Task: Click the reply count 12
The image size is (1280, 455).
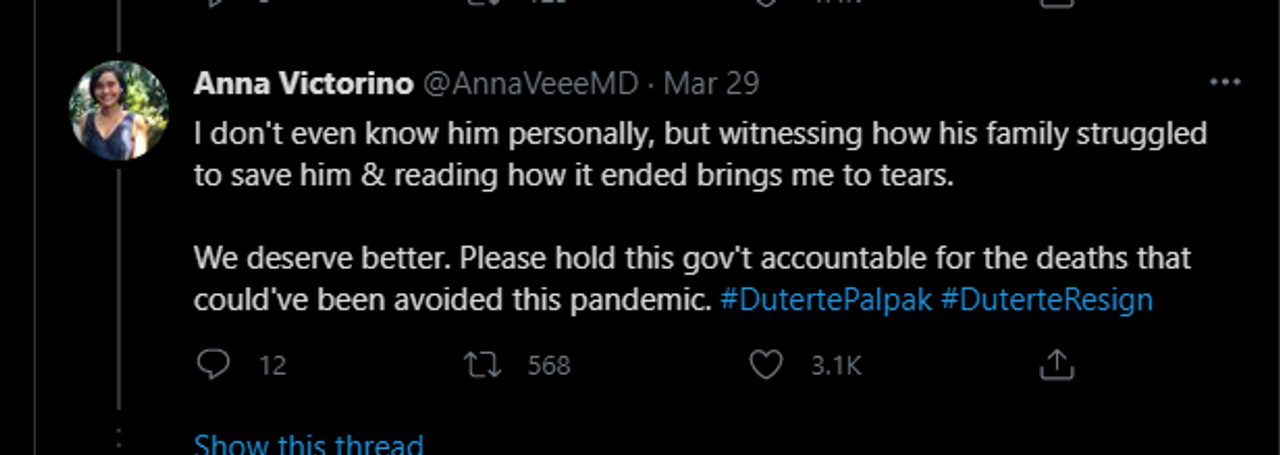Action: 273,366
